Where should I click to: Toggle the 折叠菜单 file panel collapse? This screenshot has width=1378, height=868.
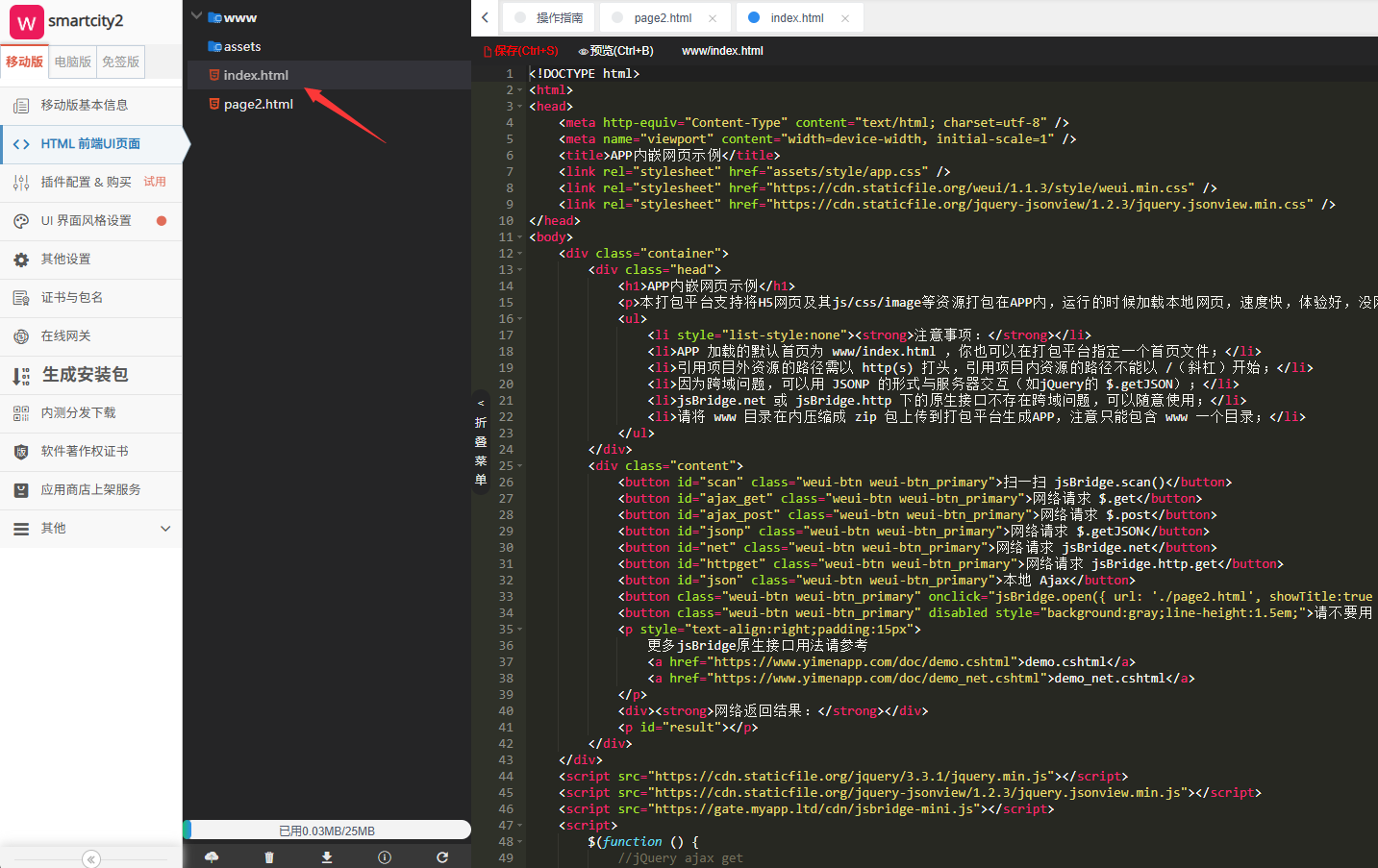click(x=481, y=442)
